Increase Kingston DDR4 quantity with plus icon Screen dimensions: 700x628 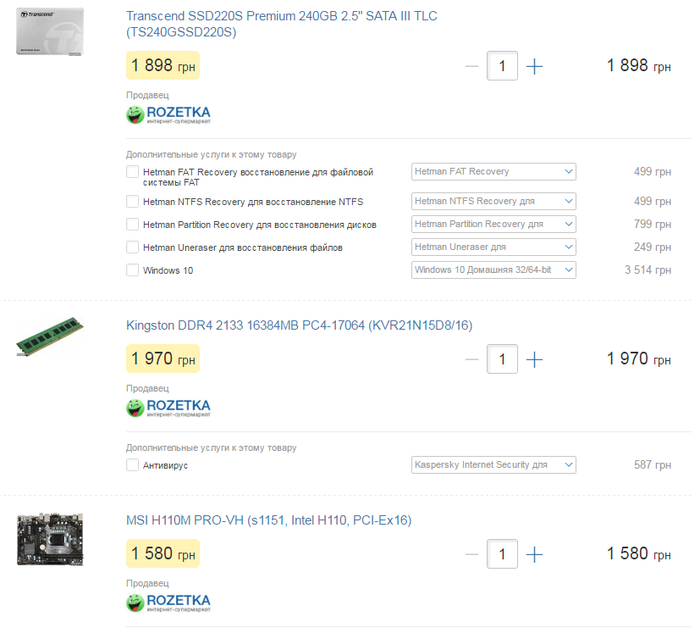(534, 359)
